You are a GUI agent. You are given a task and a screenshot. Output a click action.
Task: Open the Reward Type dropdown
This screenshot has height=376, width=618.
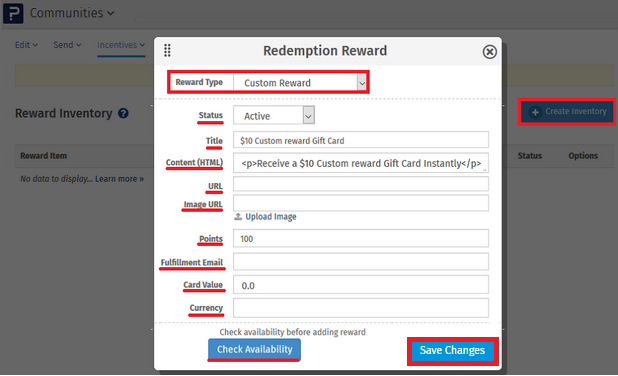[300, 83]
